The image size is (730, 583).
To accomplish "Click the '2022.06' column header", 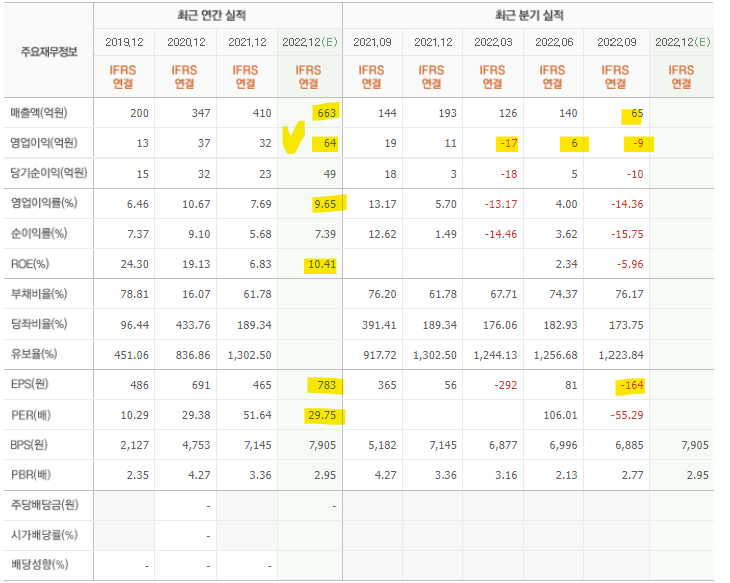I will (x=554, y=42).
